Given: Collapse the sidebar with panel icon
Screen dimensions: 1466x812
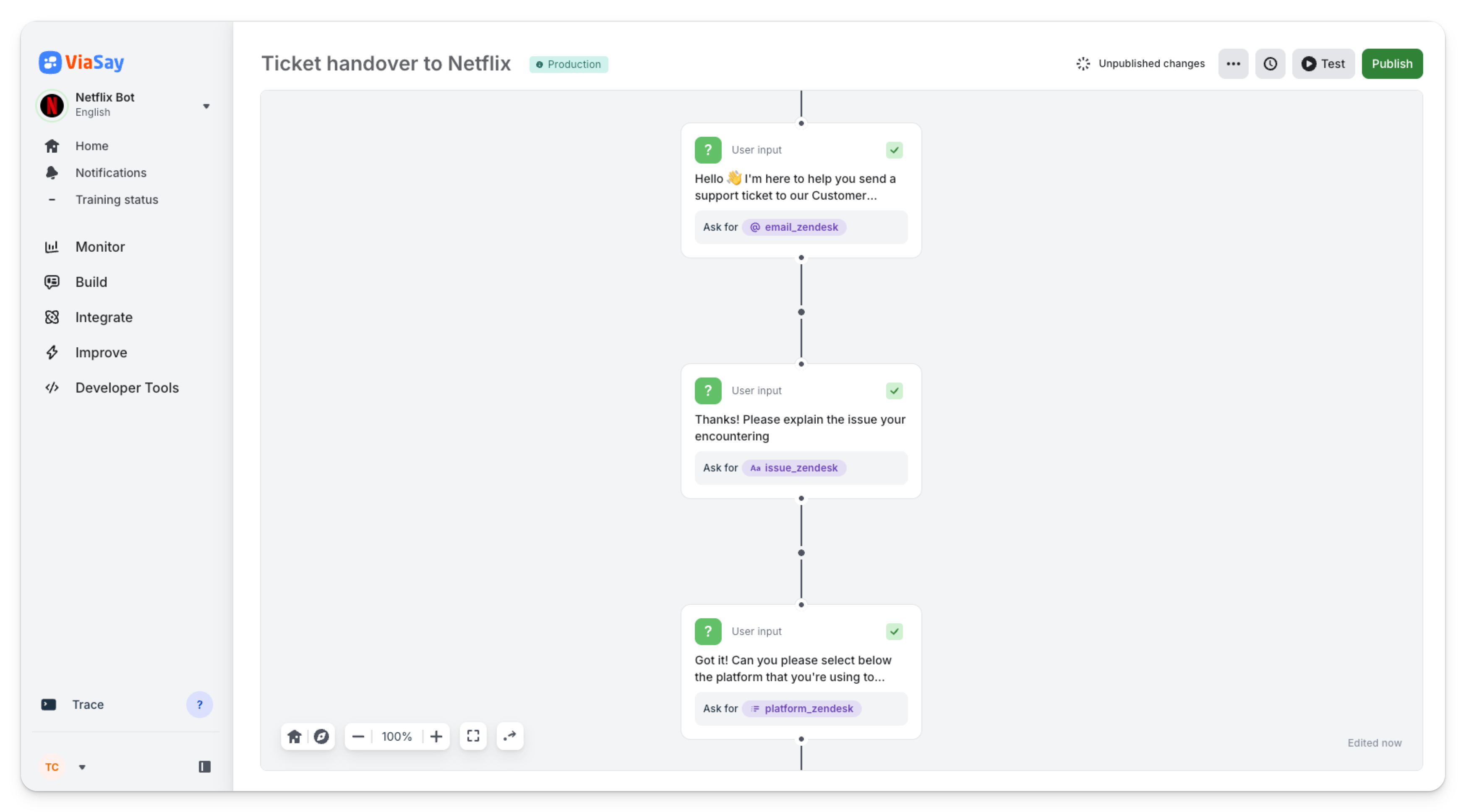Looking at the screenshot, I should click(x=205, y=766).
